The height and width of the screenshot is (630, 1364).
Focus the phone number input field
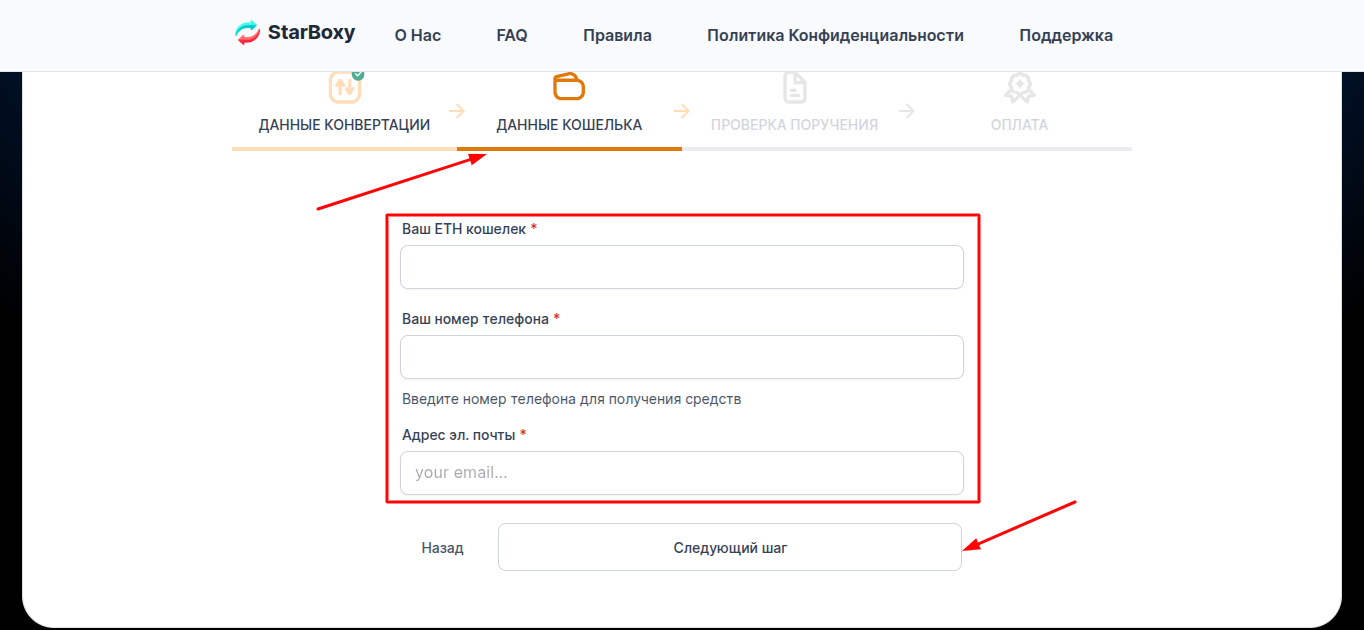click(682, 357)
